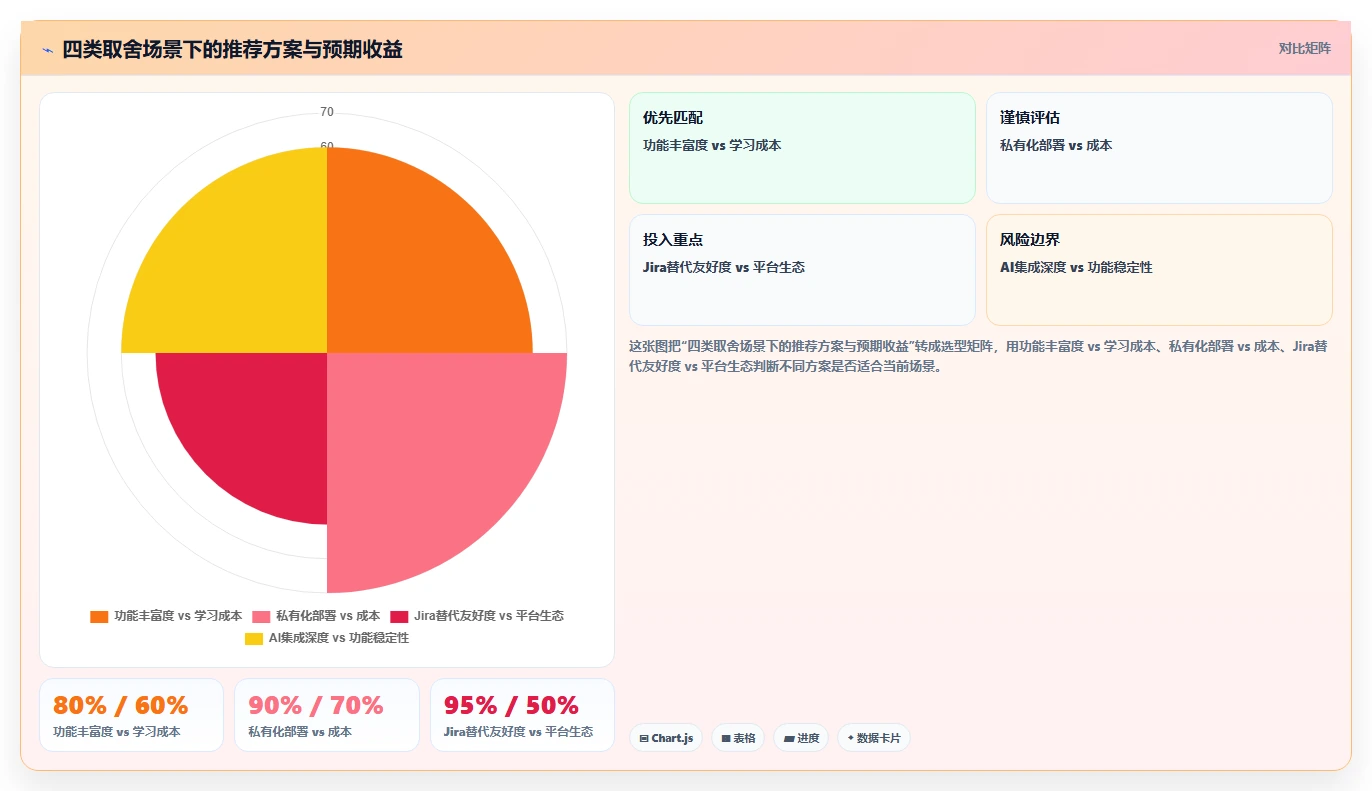Toggle legend swatch for Jira替代友好度 vs 平台生态

[x=399, y=616]
